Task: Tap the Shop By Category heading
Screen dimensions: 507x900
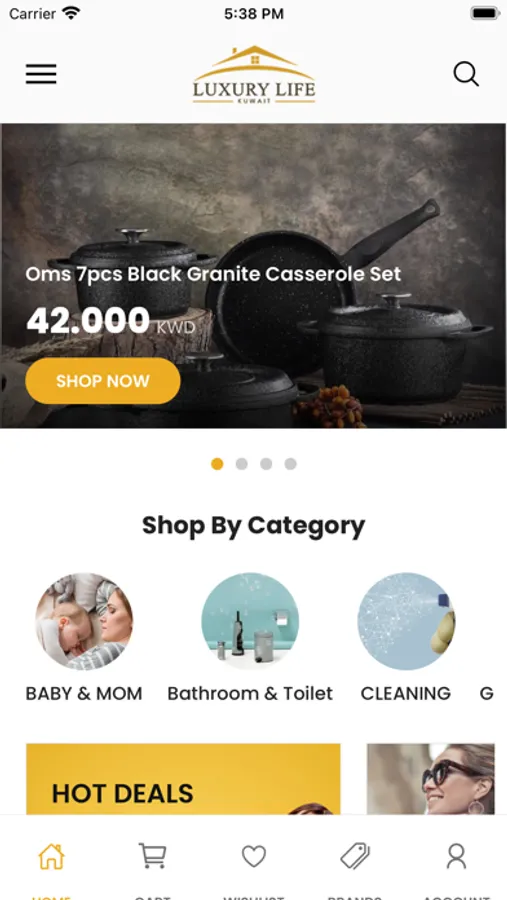Action: coord(253,525)
